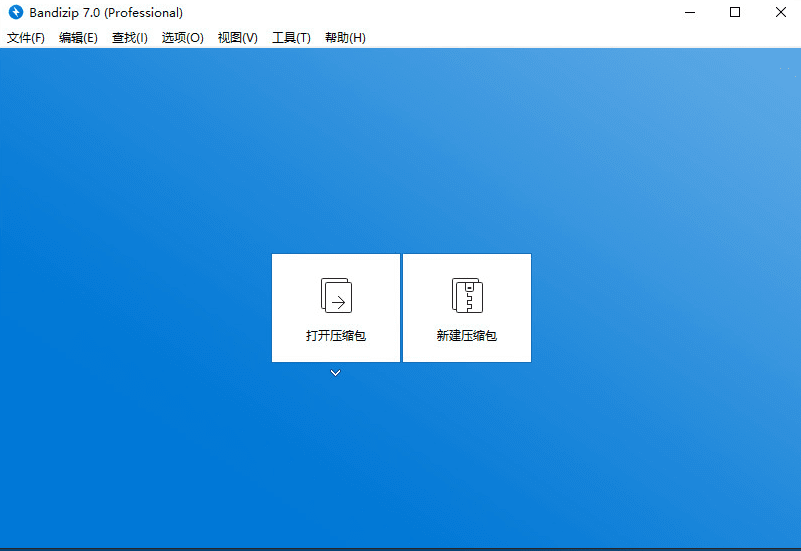Expand the chevron below 打开压缩包
The height and width of the screenshot is (551, 801).
coord(336,373)
